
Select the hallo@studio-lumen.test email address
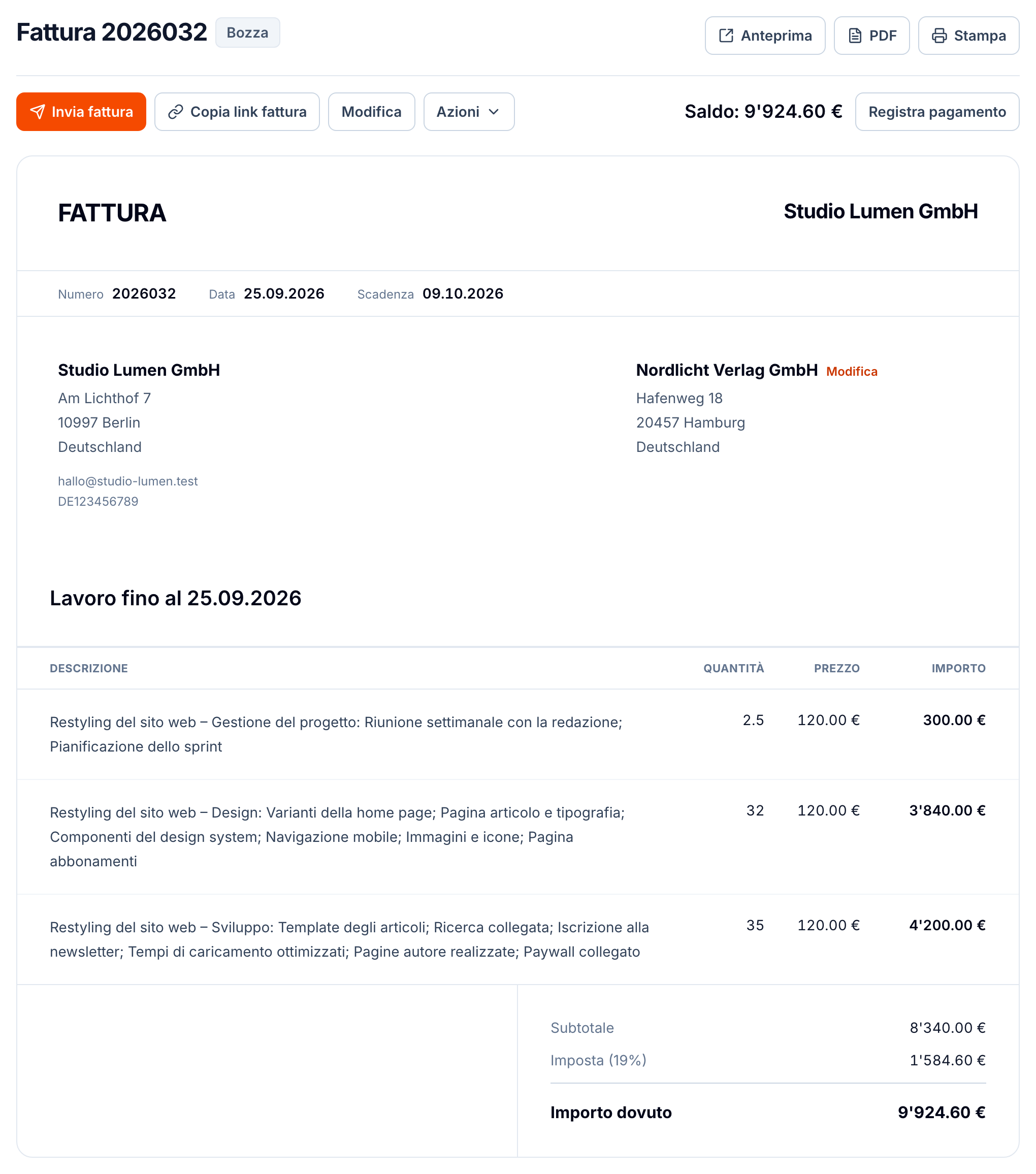127,481
